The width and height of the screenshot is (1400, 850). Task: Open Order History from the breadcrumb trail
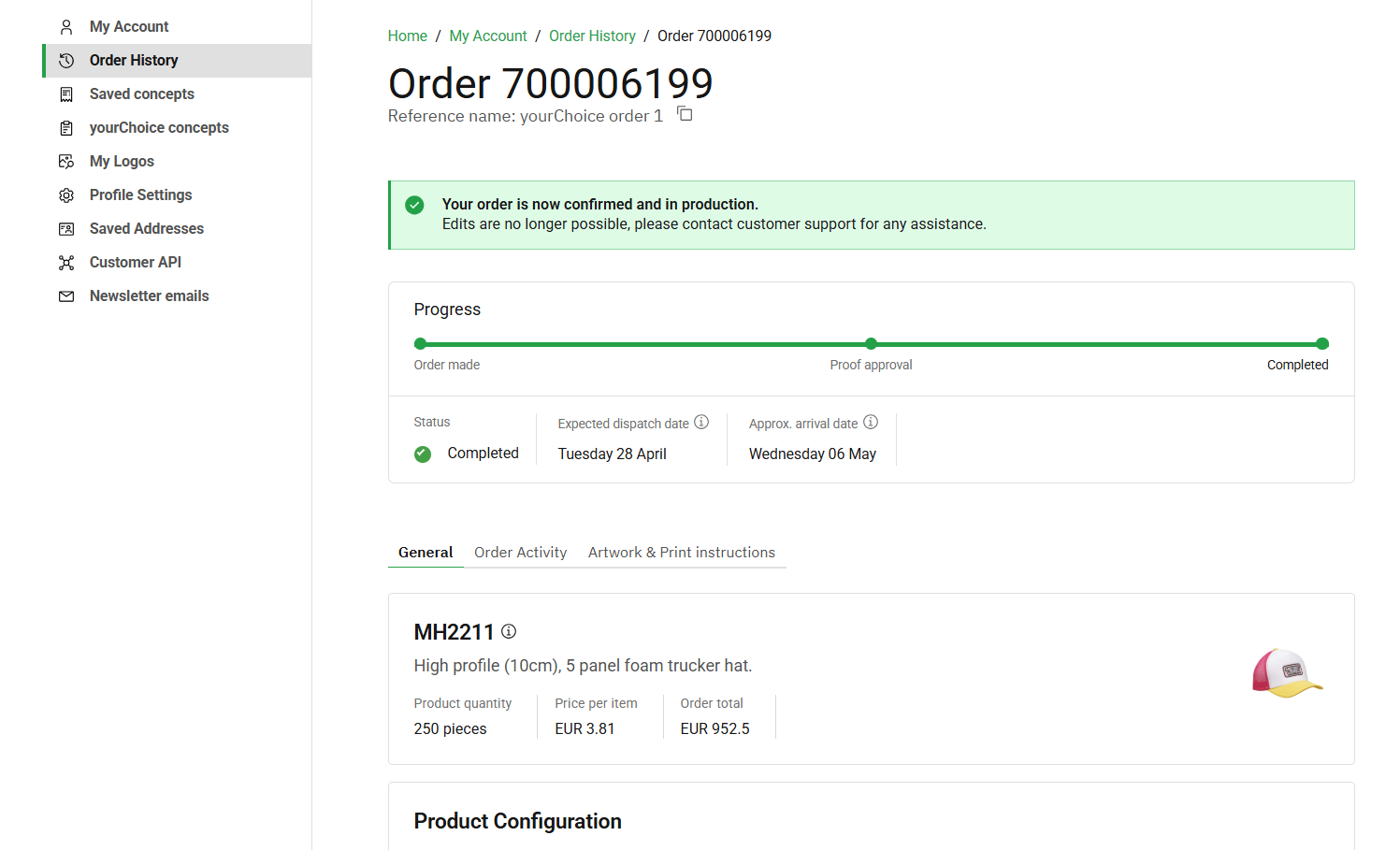click(592, 36)
